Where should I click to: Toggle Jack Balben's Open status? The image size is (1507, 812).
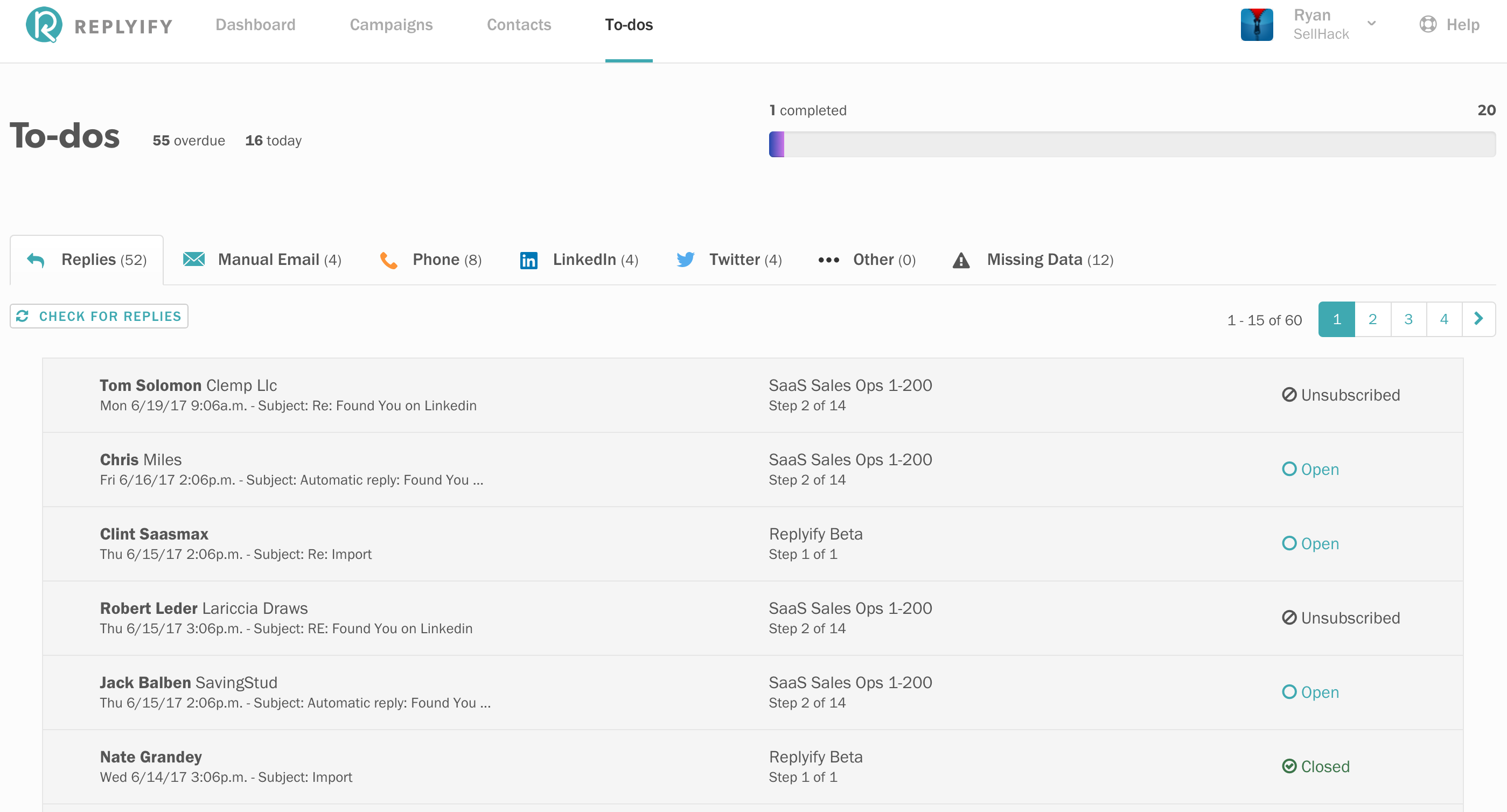(x=1310, y=692)
